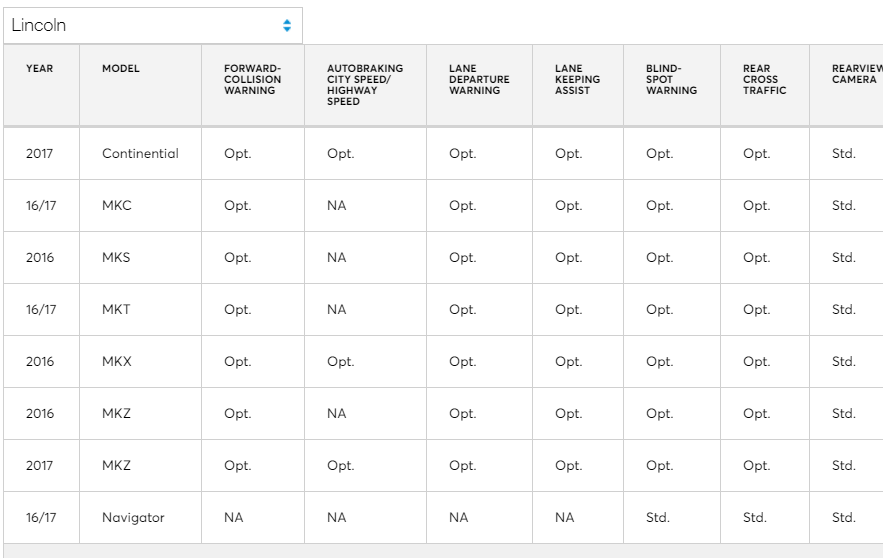Viewport: 890px width, 558px height.
Task: Click the Model column header
Action: pyautogui.click(x=140, y=85)
